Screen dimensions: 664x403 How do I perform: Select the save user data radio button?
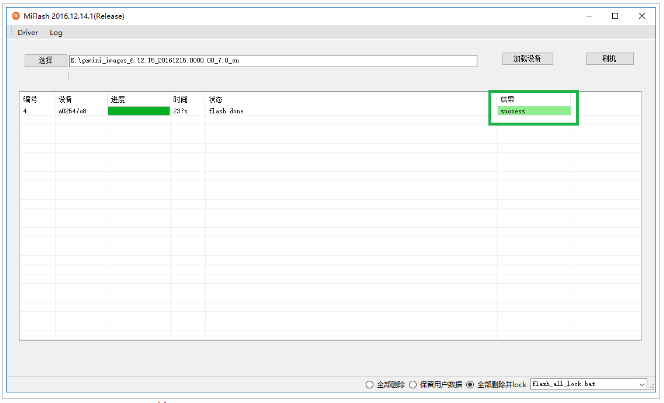point(412,384)
